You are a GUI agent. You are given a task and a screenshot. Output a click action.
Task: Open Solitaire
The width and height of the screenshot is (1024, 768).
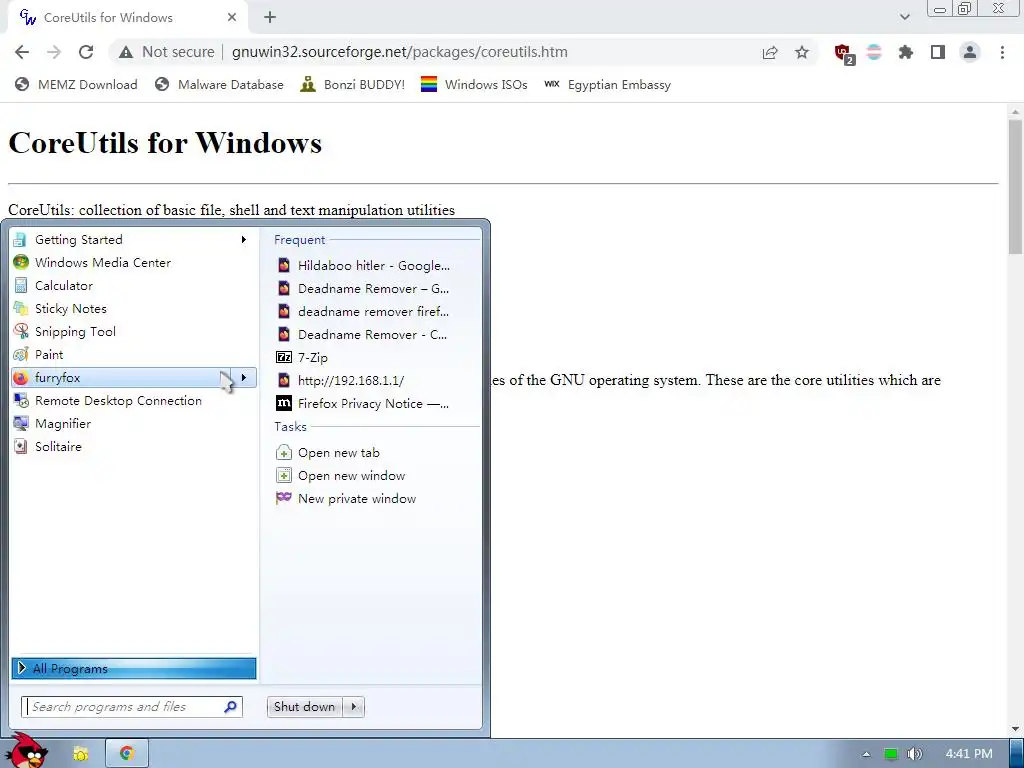[133, 447]
